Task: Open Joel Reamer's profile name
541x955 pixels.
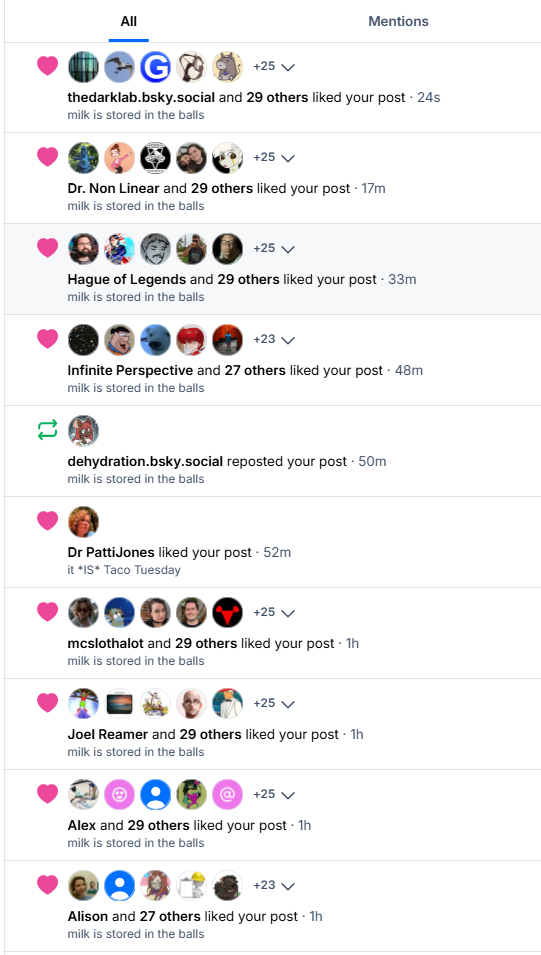Action: (108, 735)
